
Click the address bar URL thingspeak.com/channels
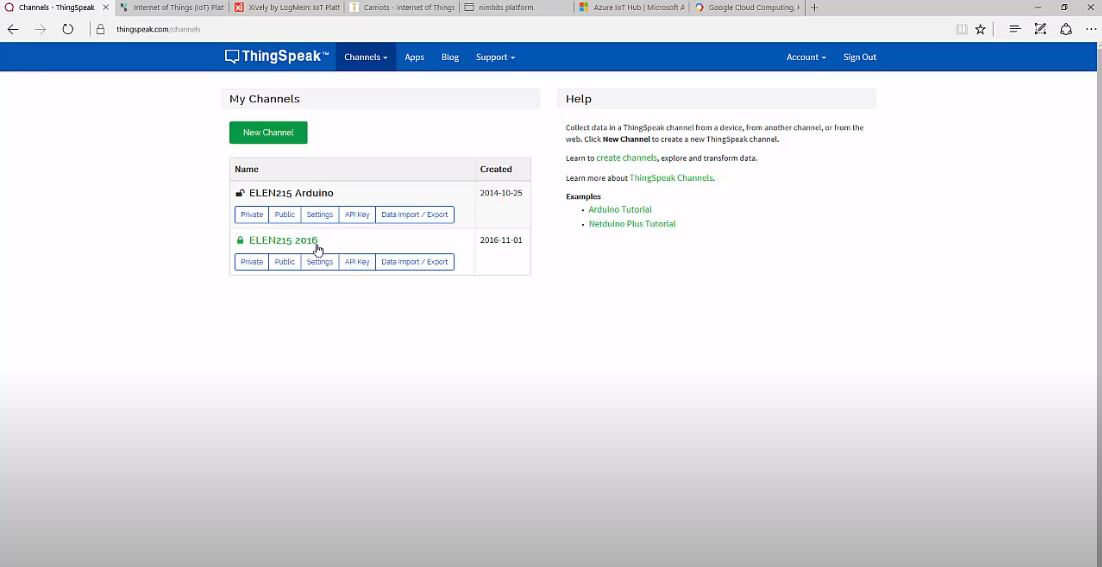click(158, 30)
